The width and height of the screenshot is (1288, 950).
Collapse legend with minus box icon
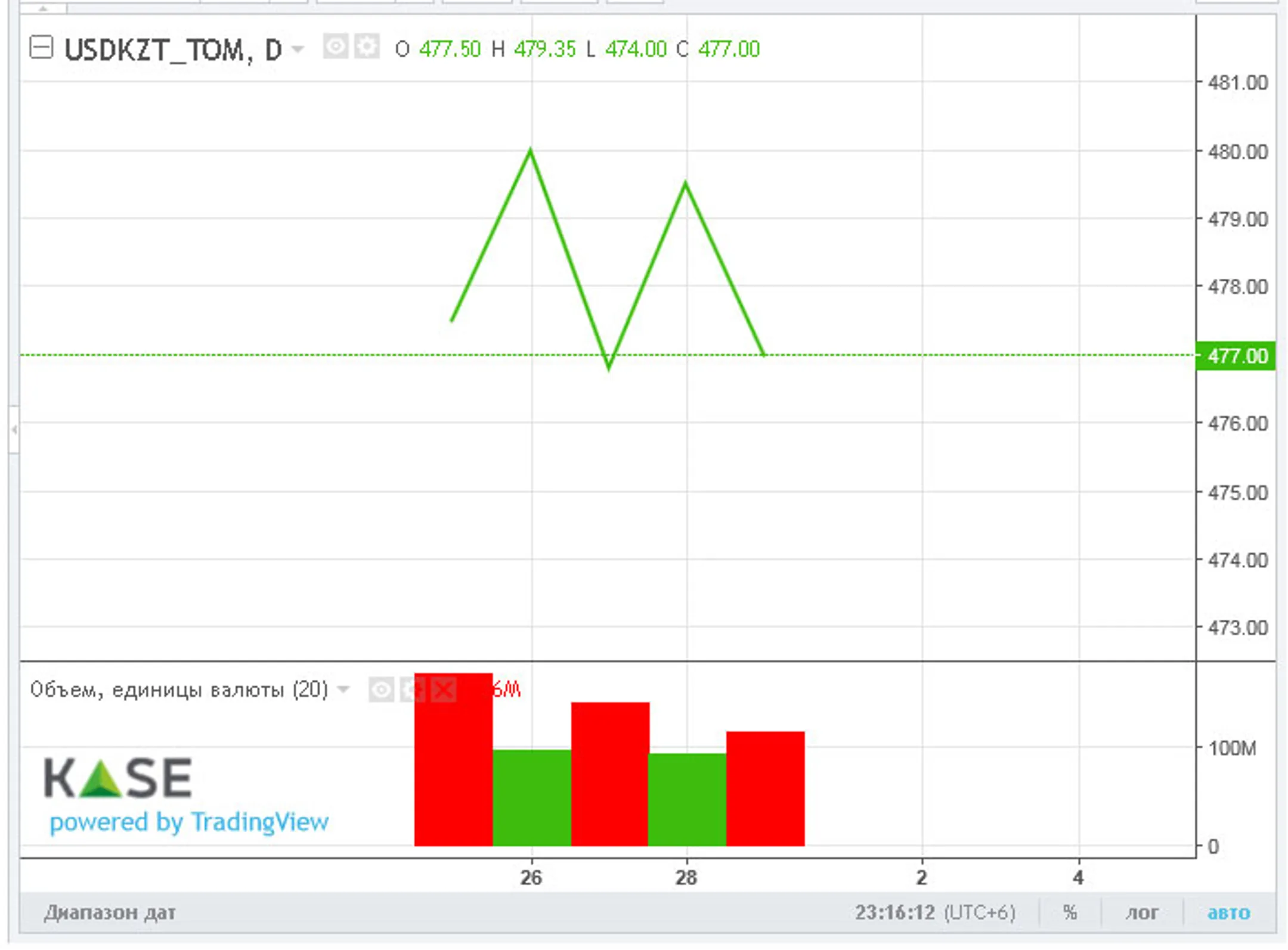tap(41, 47)
